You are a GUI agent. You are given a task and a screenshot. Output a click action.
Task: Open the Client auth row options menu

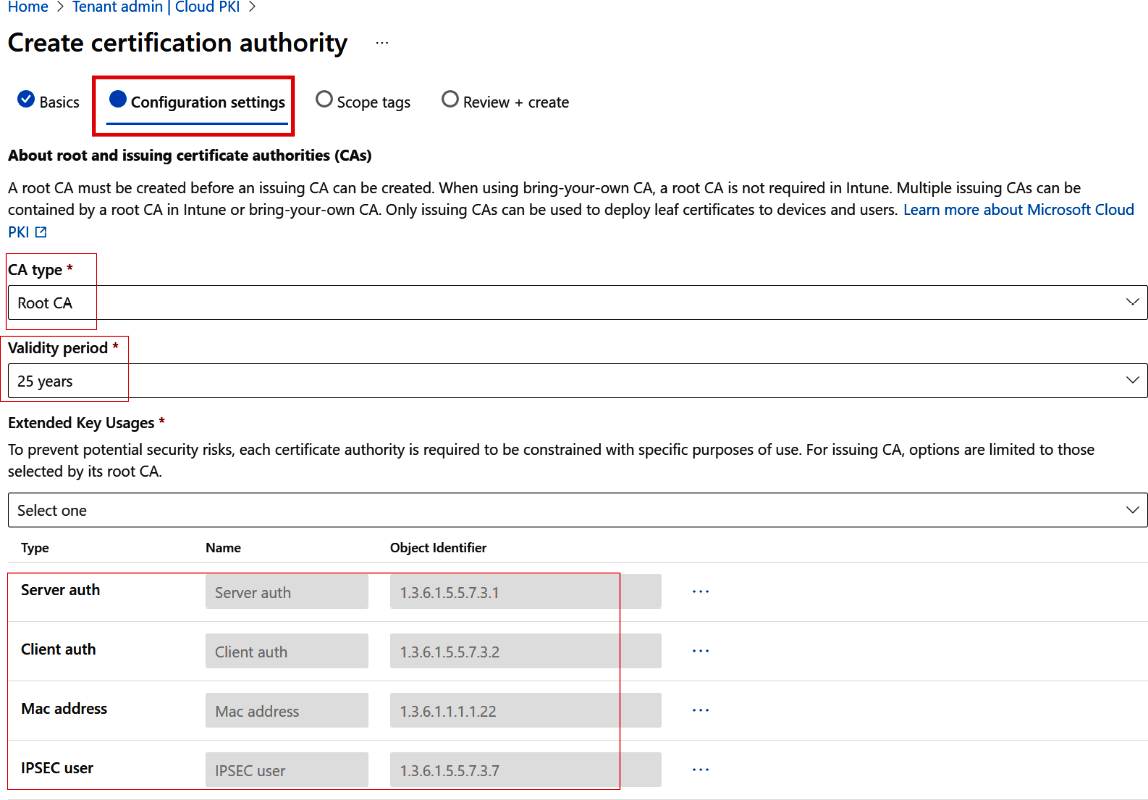pos(701,651)
